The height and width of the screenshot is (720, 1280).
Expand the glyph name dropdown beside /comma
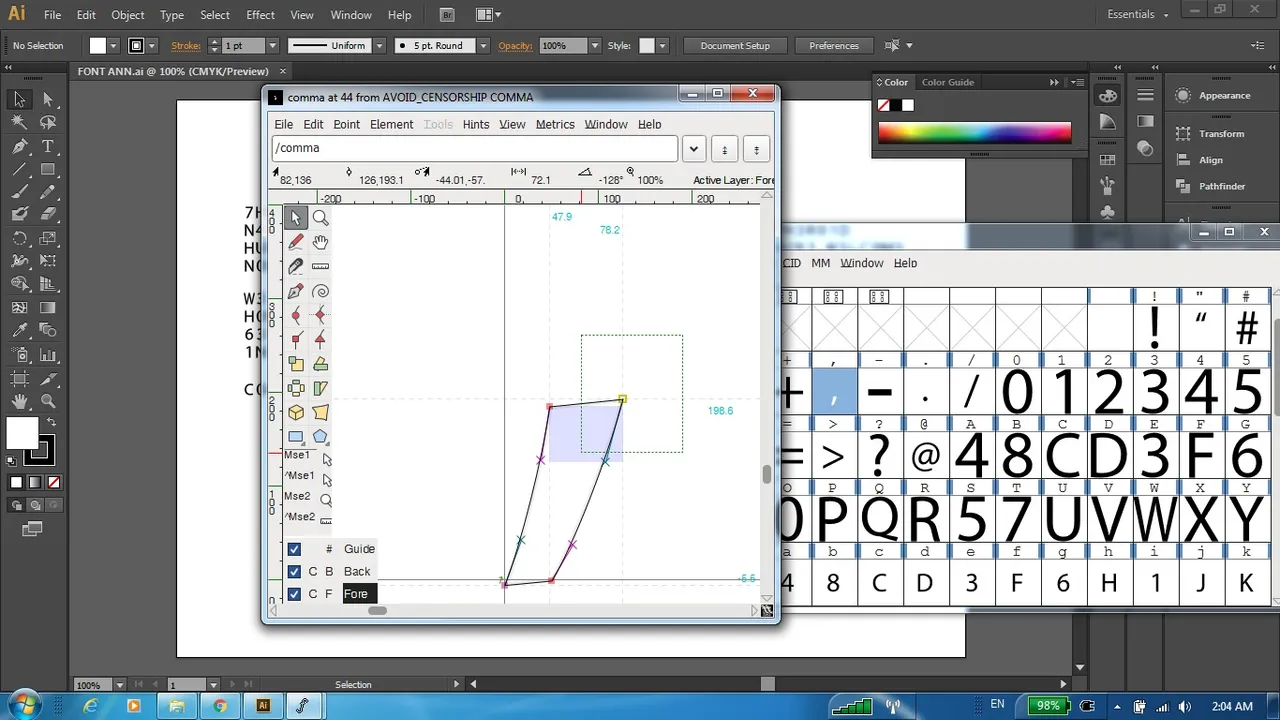click(x=694, y=149)
